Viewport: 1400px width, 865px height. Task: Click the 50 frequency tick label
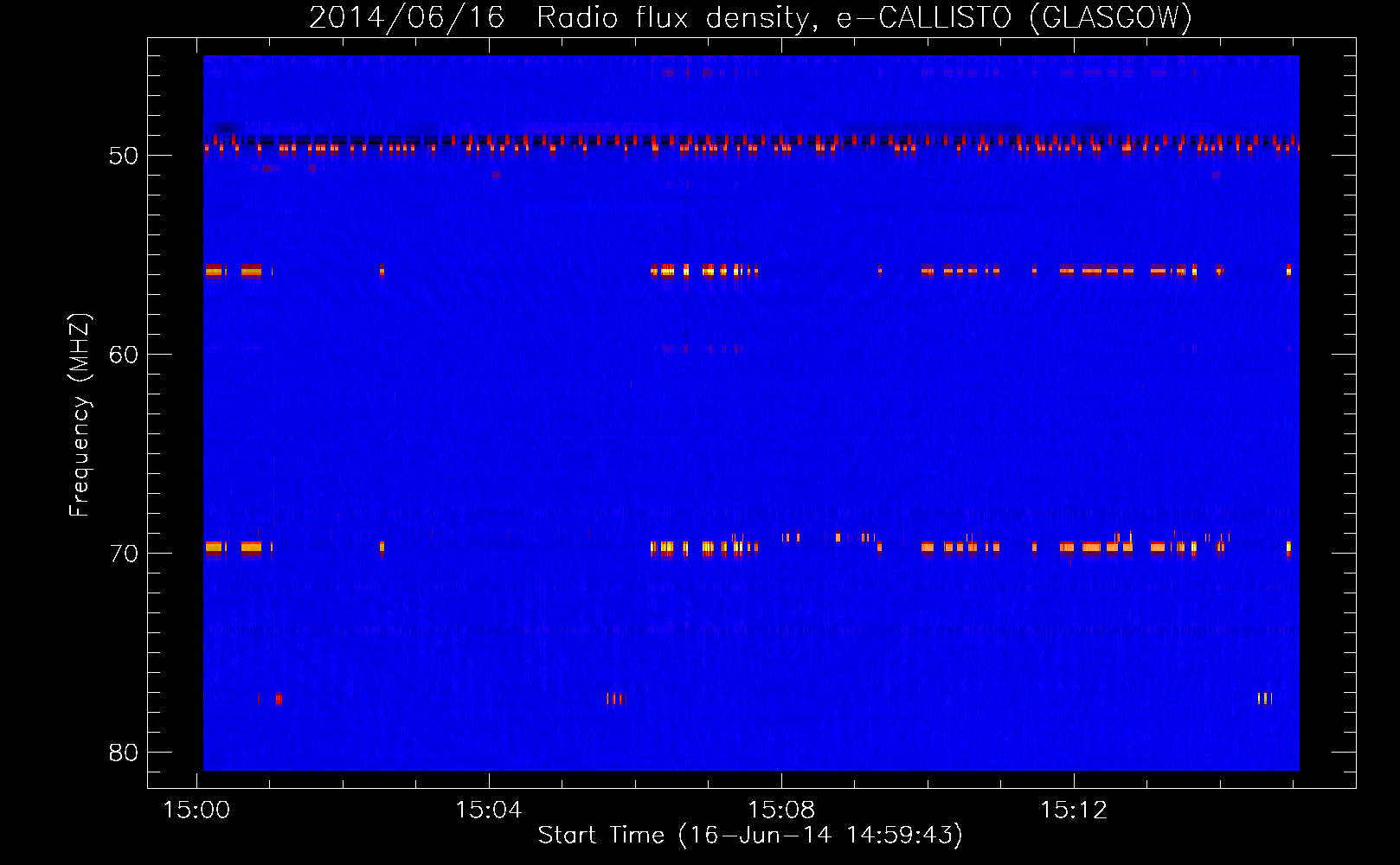pyautogui.click(x=124, y=156)
